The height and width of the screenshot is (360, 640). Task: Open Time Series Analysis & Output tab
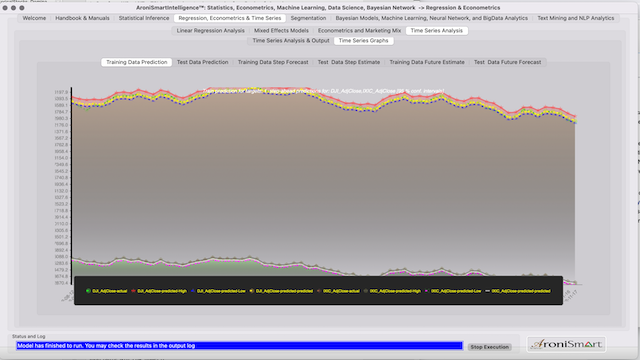pos(291,40)
